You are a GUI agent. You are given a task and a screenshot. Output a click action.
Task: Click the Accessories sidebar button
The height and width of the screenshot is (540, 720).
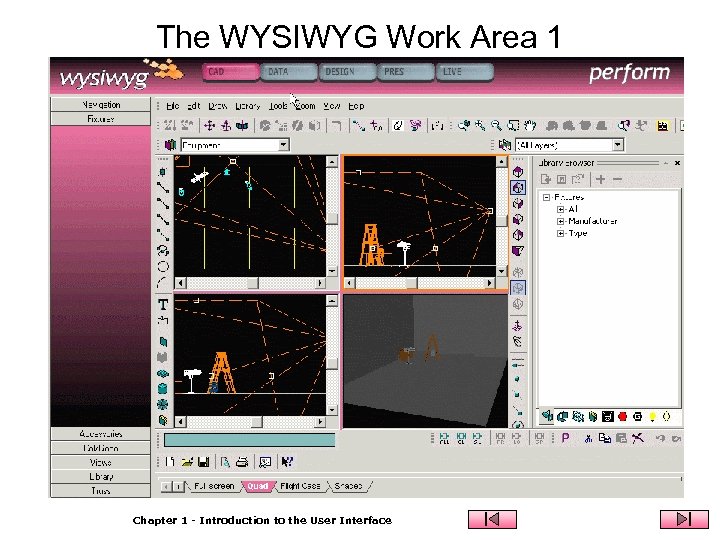[101, 434]
